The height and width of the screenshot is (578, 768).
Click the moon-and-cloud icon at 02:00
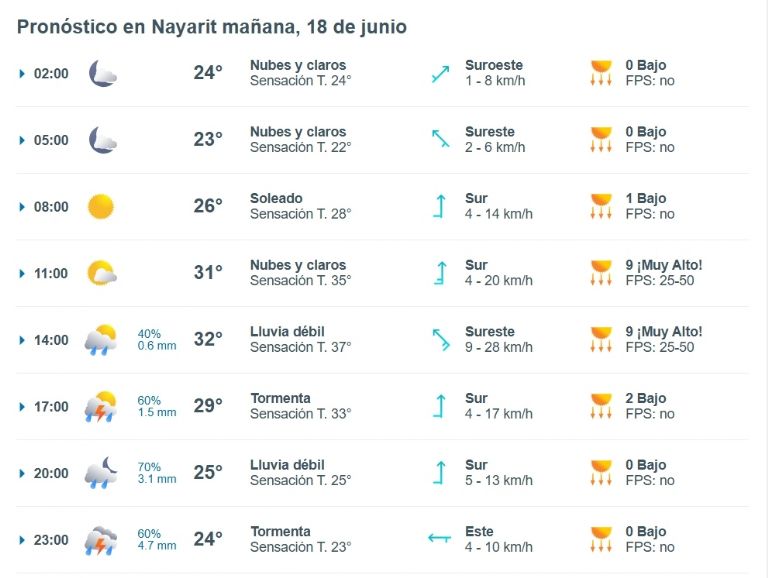click(x=102, y=73)
